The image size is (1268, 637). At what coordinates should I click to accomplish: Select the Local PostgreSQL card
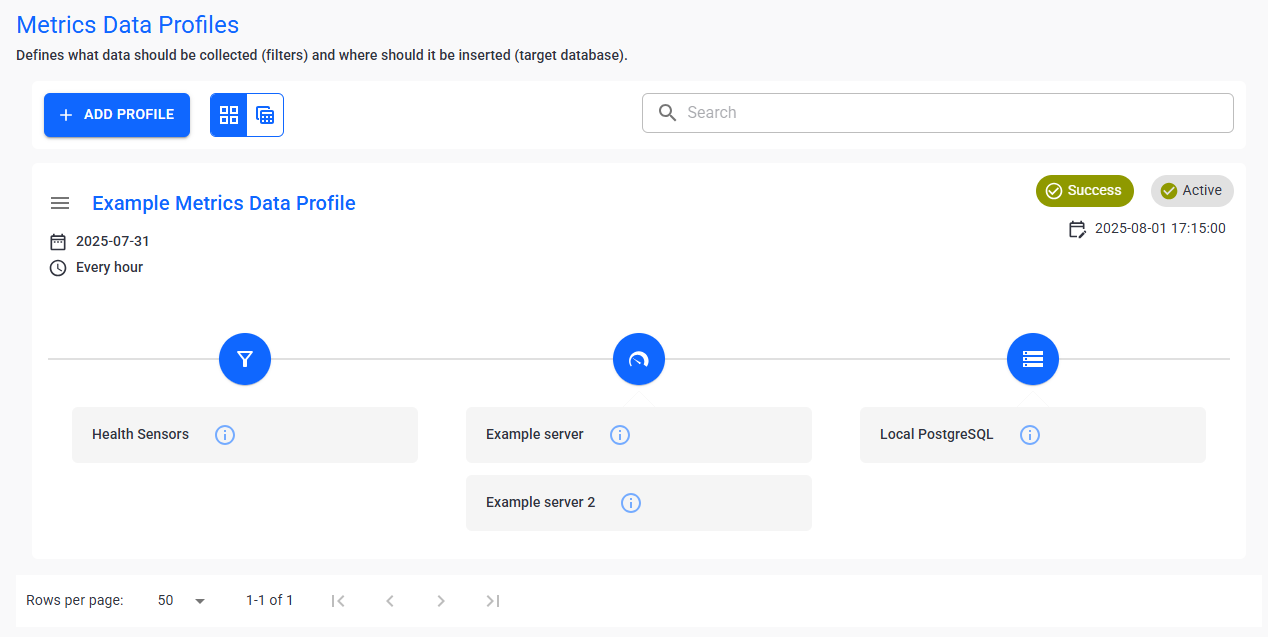click(x=1033, y=435)
